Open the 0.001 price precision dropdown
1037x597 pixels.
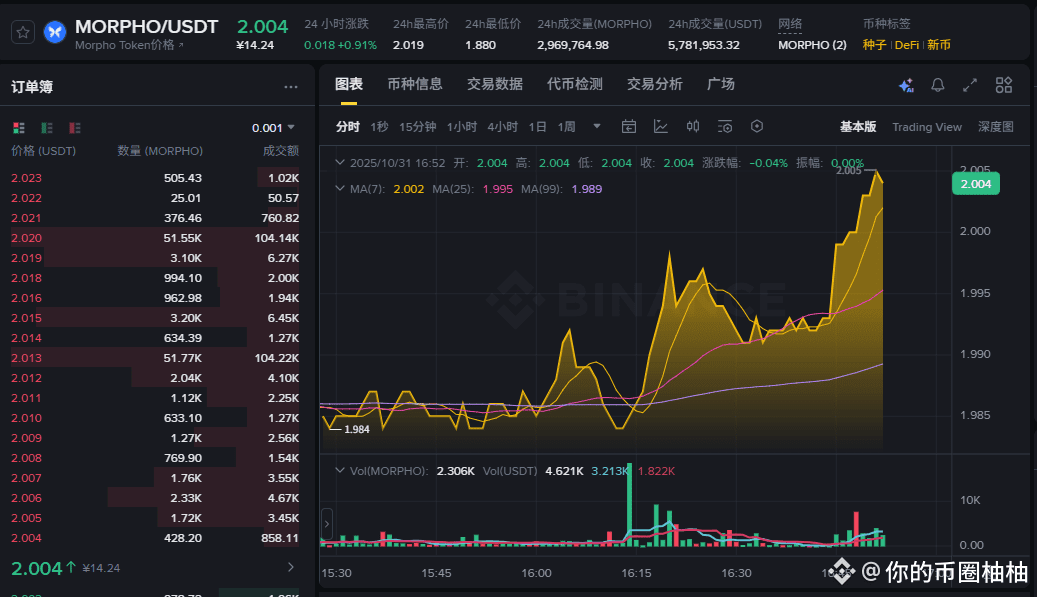[273, 128]
